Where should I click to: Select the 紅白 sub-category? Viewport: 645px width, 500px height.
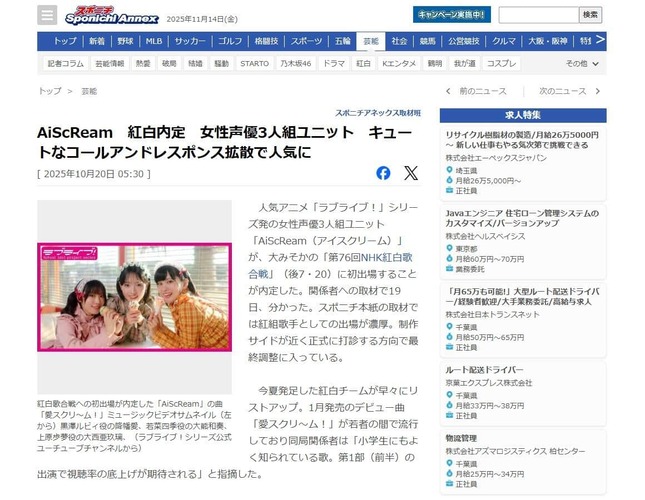tap(363, 64)
